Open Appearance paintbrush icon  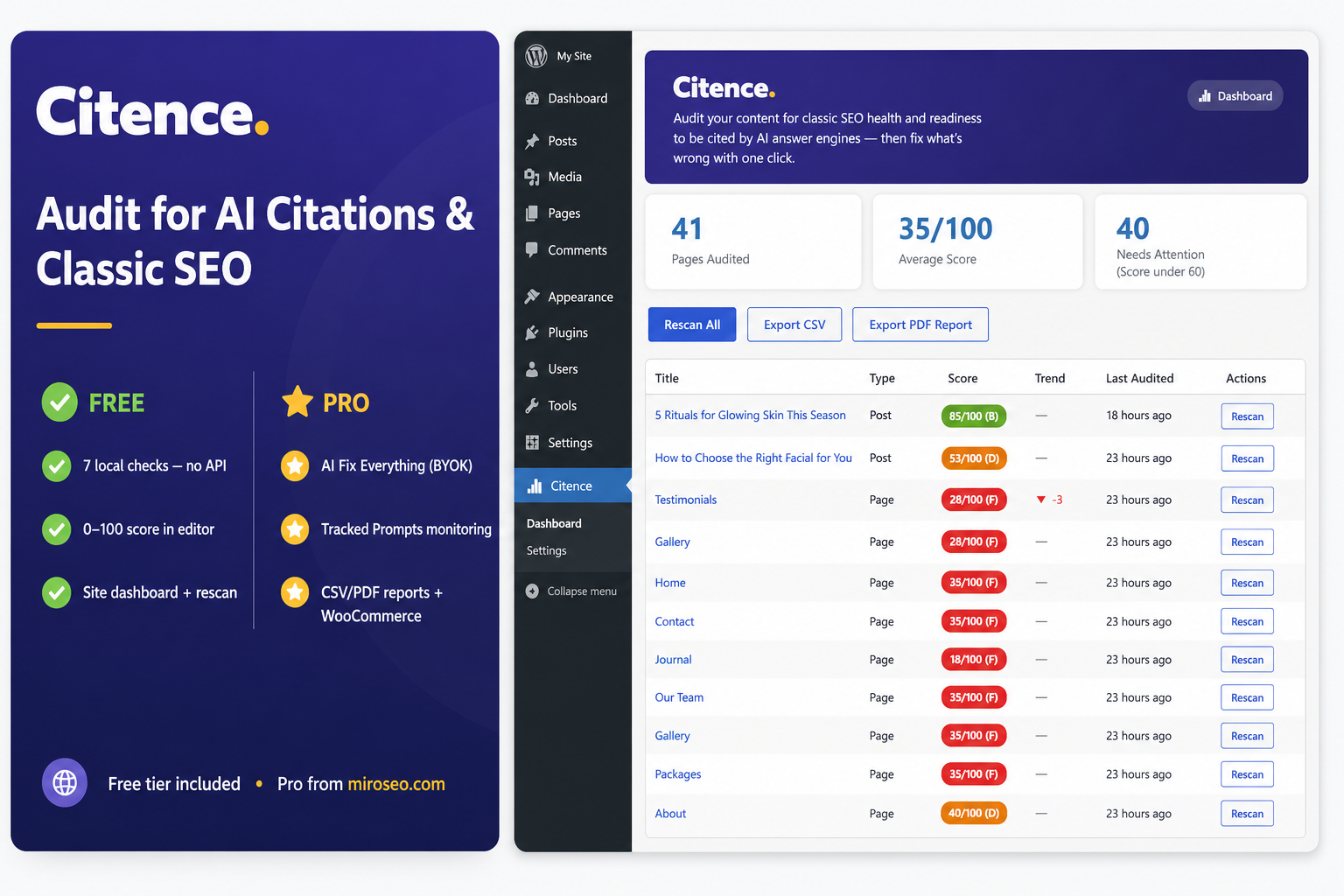[532, 297]
